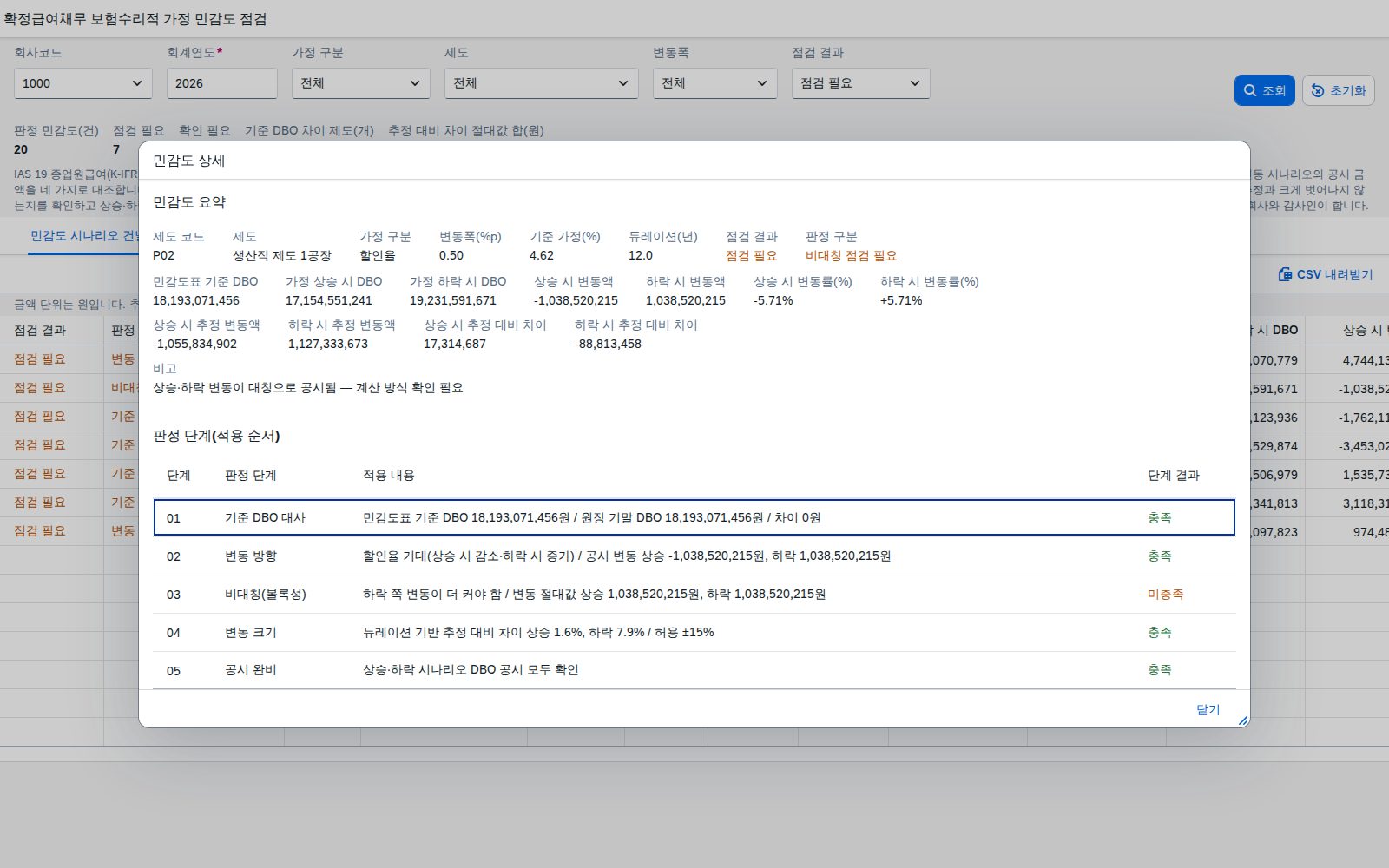This screenshot has height=868, width=1389.
Task: Click the 하락 시 추정 변동액 value 1,127,333,673
Action: 328,344
